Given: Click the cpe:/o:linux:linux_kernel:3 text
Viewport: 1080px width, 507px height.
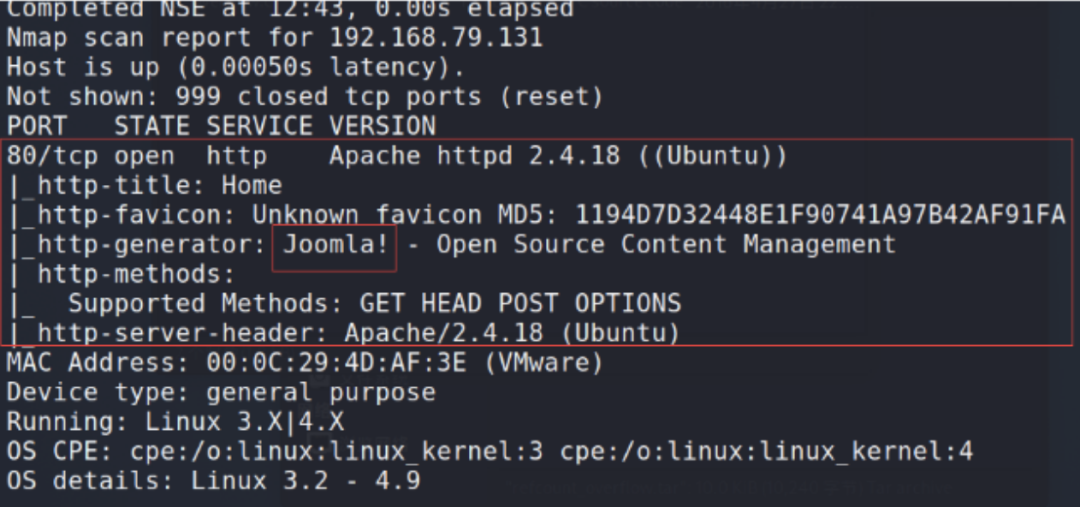Looking at the screenshot, I should click(336, 452).
